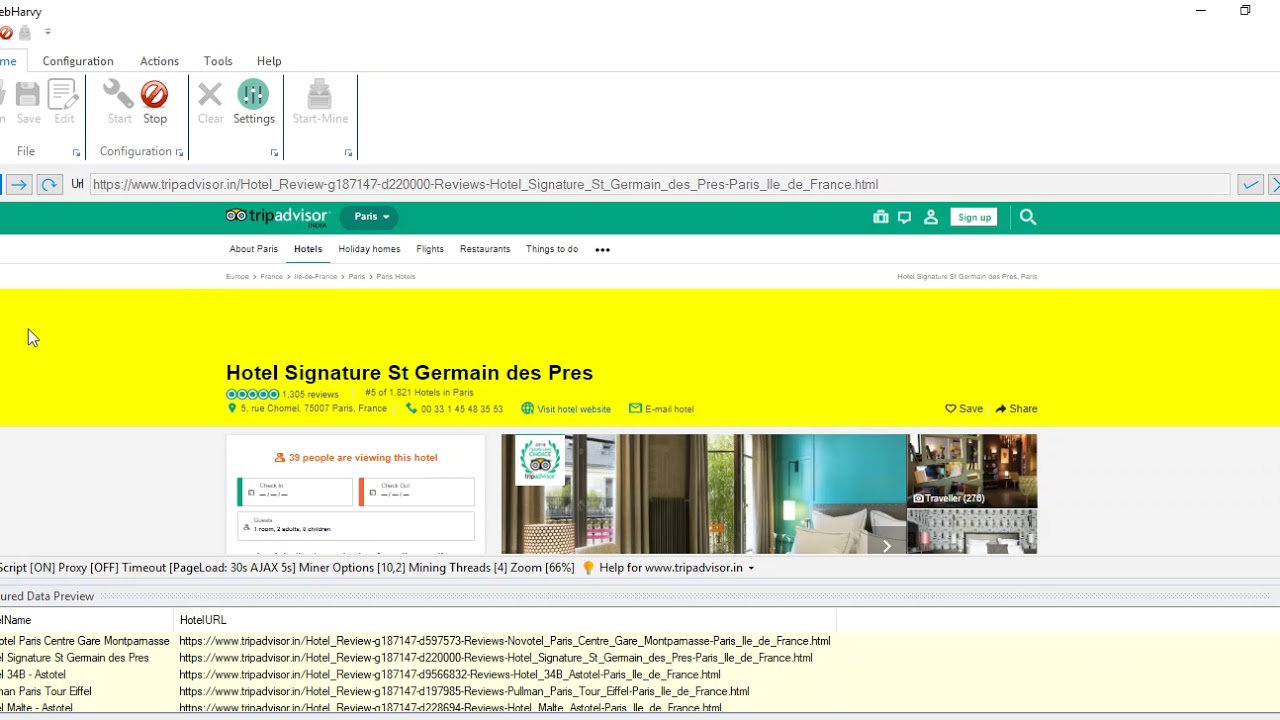Click the TripAdvisor search magnifier icon
The width and height of the screenshot is (1280, 720).
1028,217
